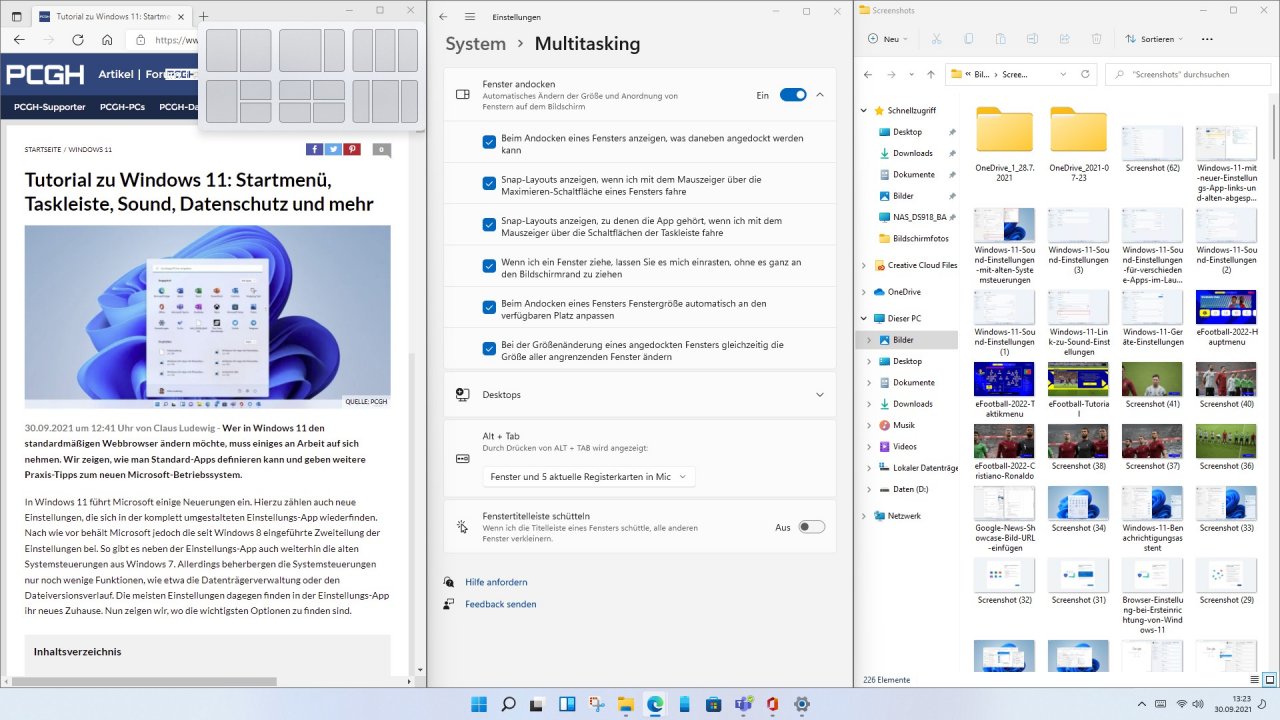Open address bar history dropdown in Explorer

click(x=1062, y=74)
